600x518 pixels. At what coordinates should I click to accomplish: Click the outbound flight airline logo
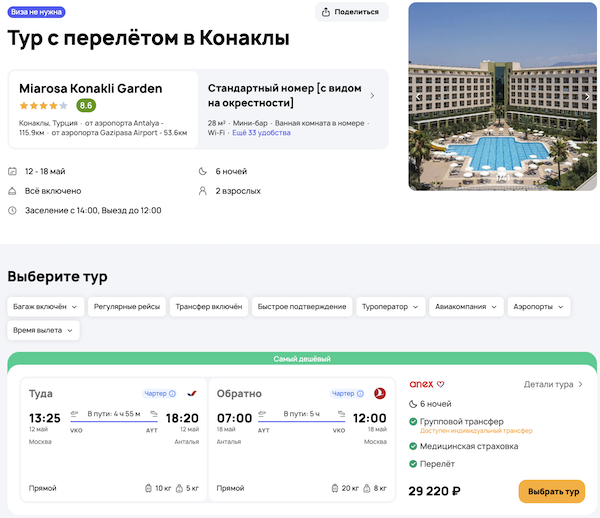(x=192, y=393)
